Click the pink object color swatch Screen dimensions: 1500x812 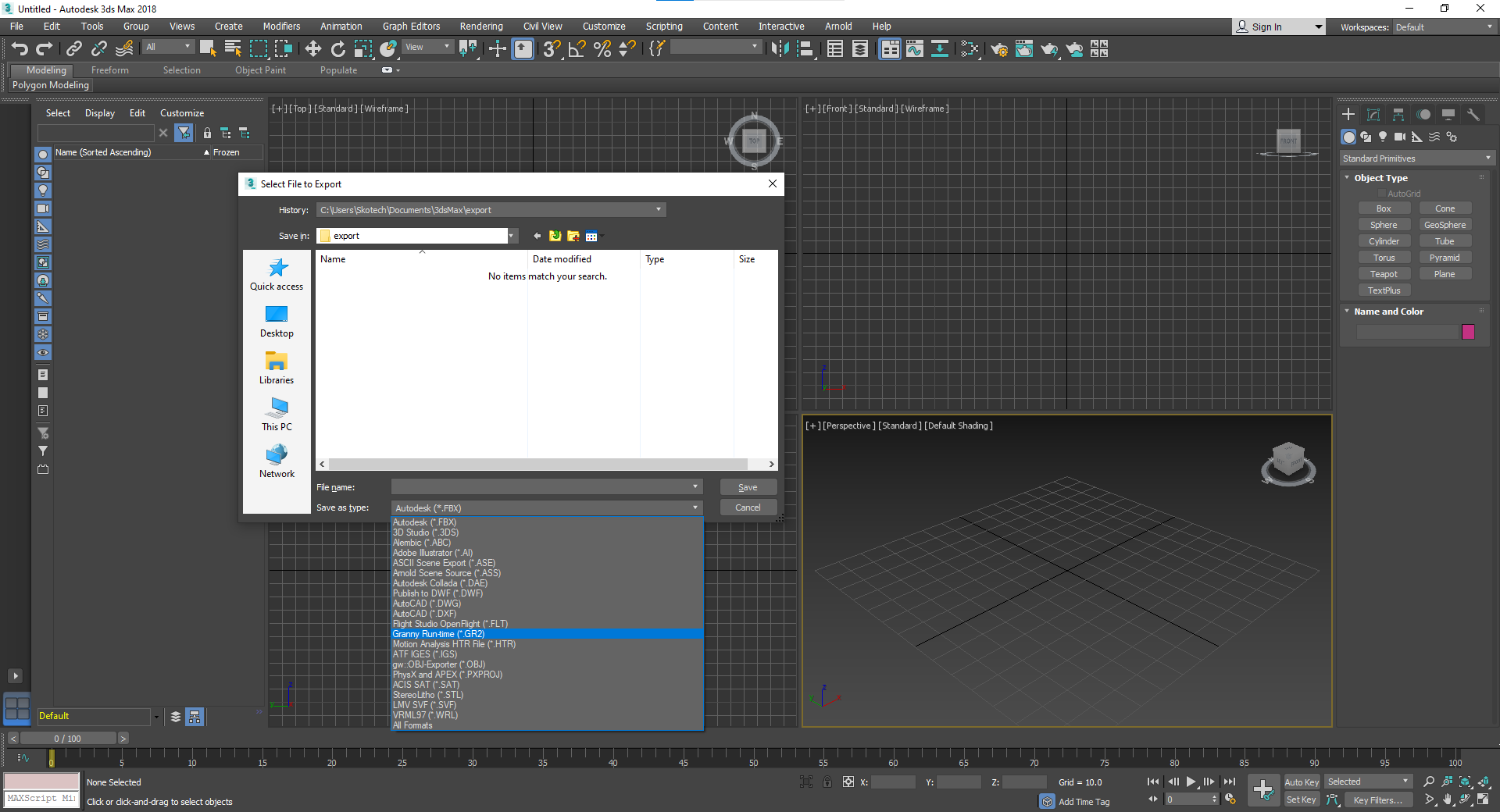point(1468,332)
